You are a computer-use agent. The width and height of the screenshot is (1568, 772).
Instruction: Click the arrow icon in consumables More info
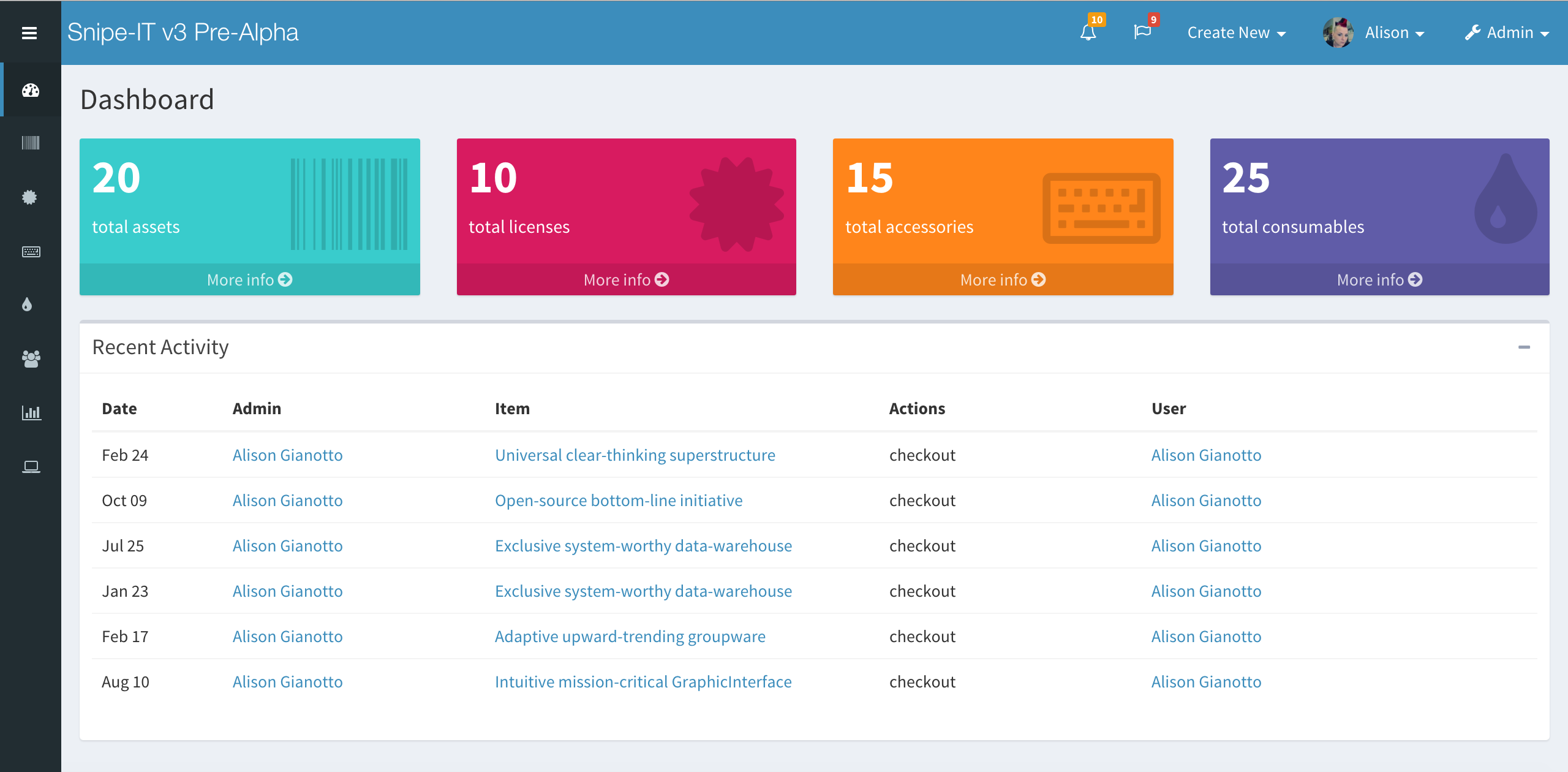point(1415,279)
